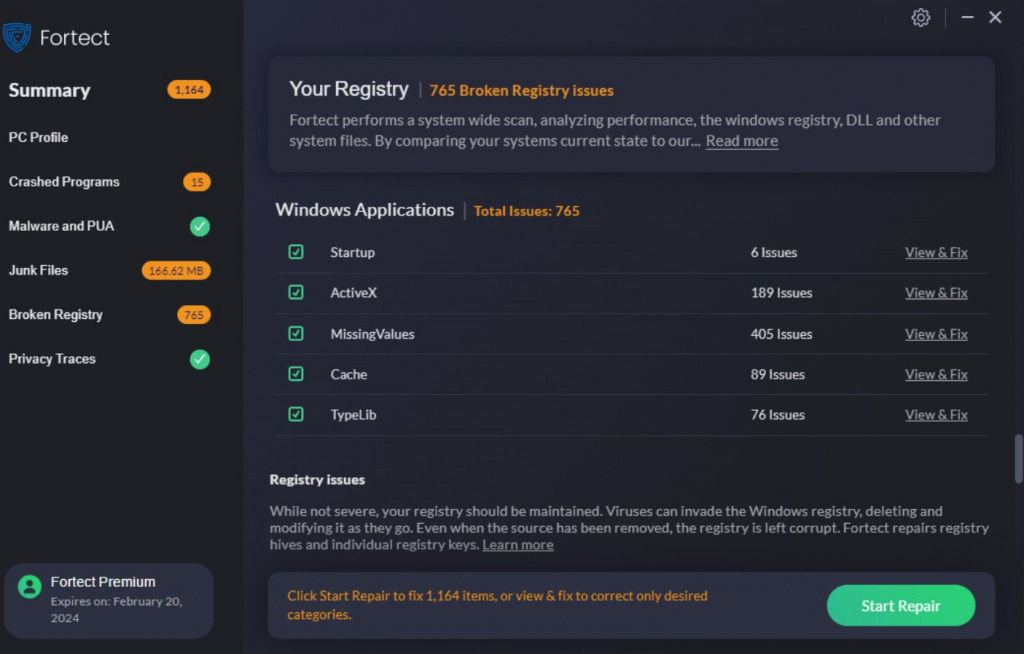Click the 166.62 MB badge beside Junk Files
1024x654 pixels.
(176, 270)
